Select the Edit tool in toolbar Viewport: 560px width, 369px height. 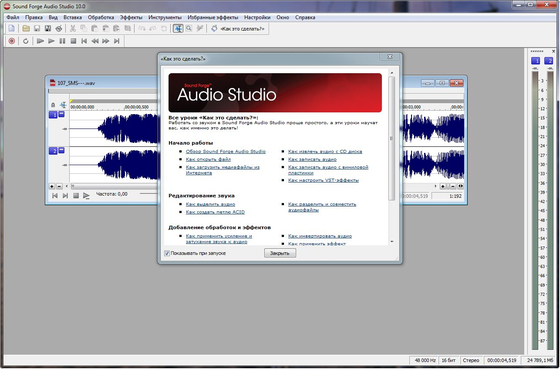point(178,29)
